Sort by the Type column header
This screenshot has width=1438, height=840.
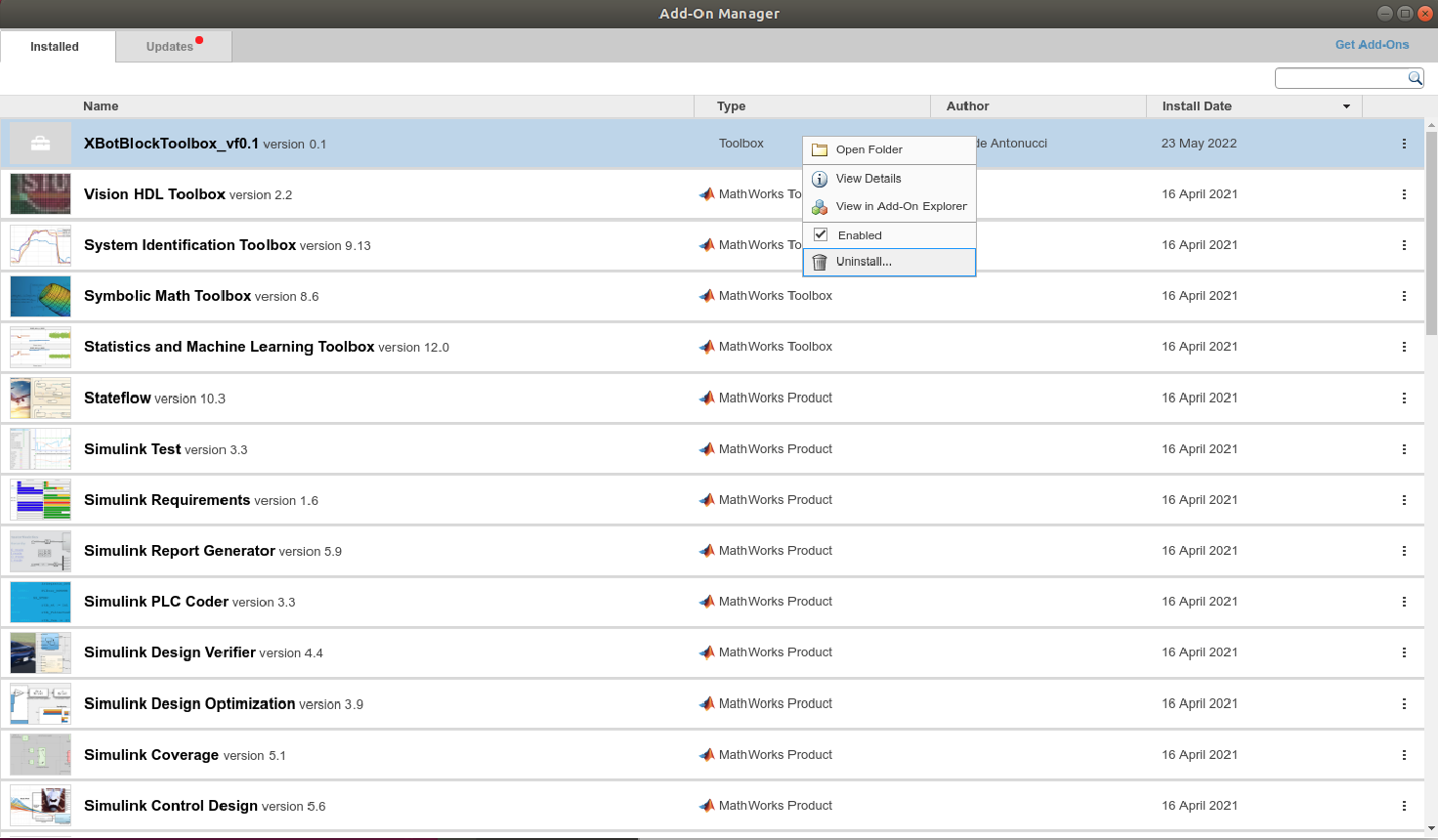coord(731,106)
